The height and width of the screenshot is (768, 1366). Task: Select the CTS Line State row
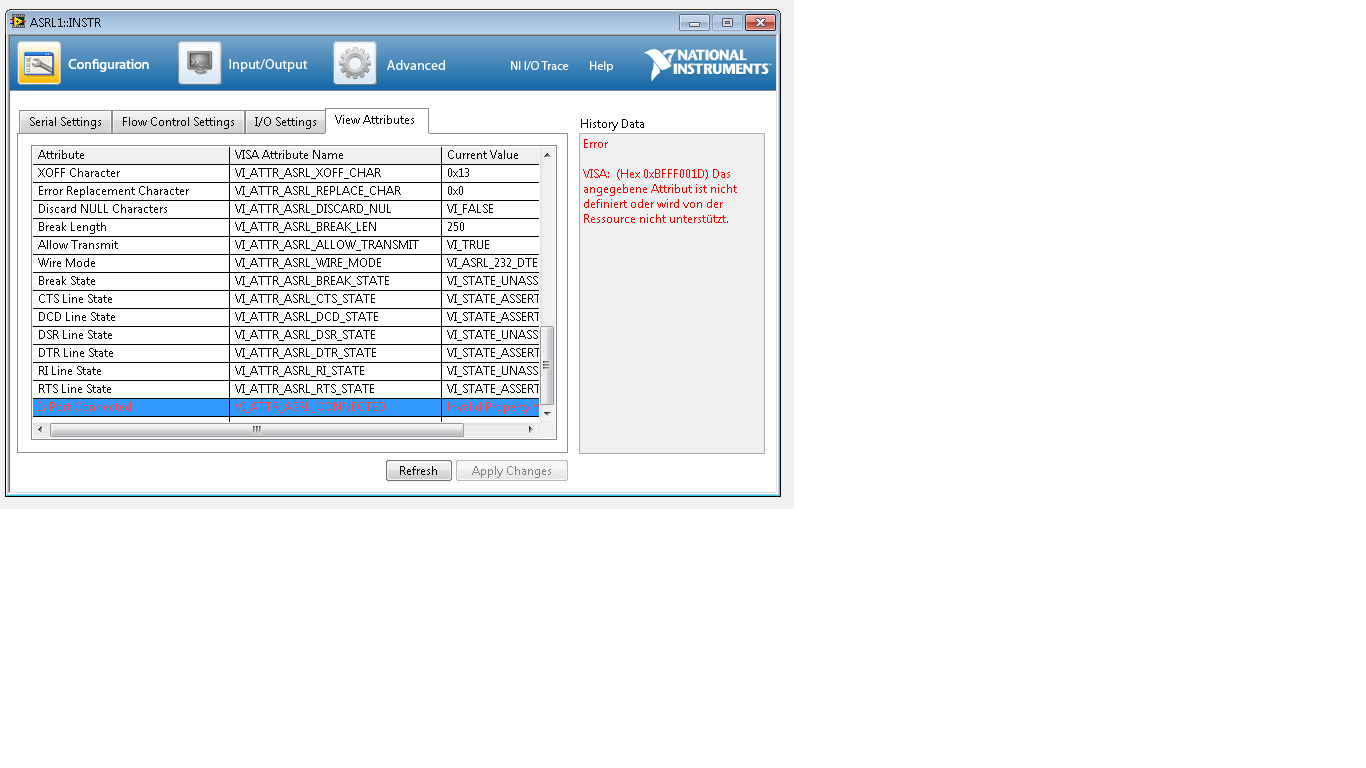286,299
